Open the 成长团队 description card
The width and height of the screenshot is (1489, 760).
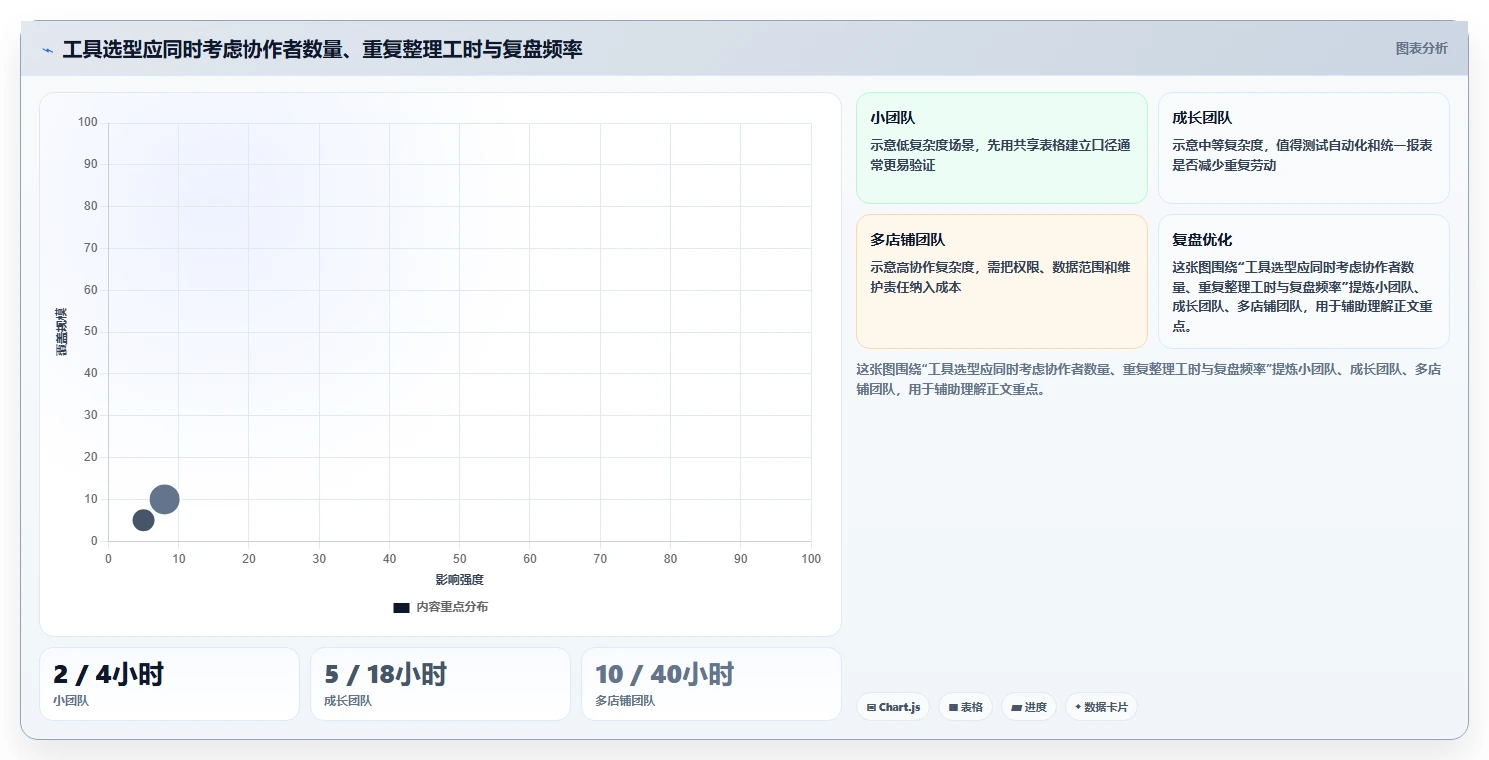[1304, 148]
